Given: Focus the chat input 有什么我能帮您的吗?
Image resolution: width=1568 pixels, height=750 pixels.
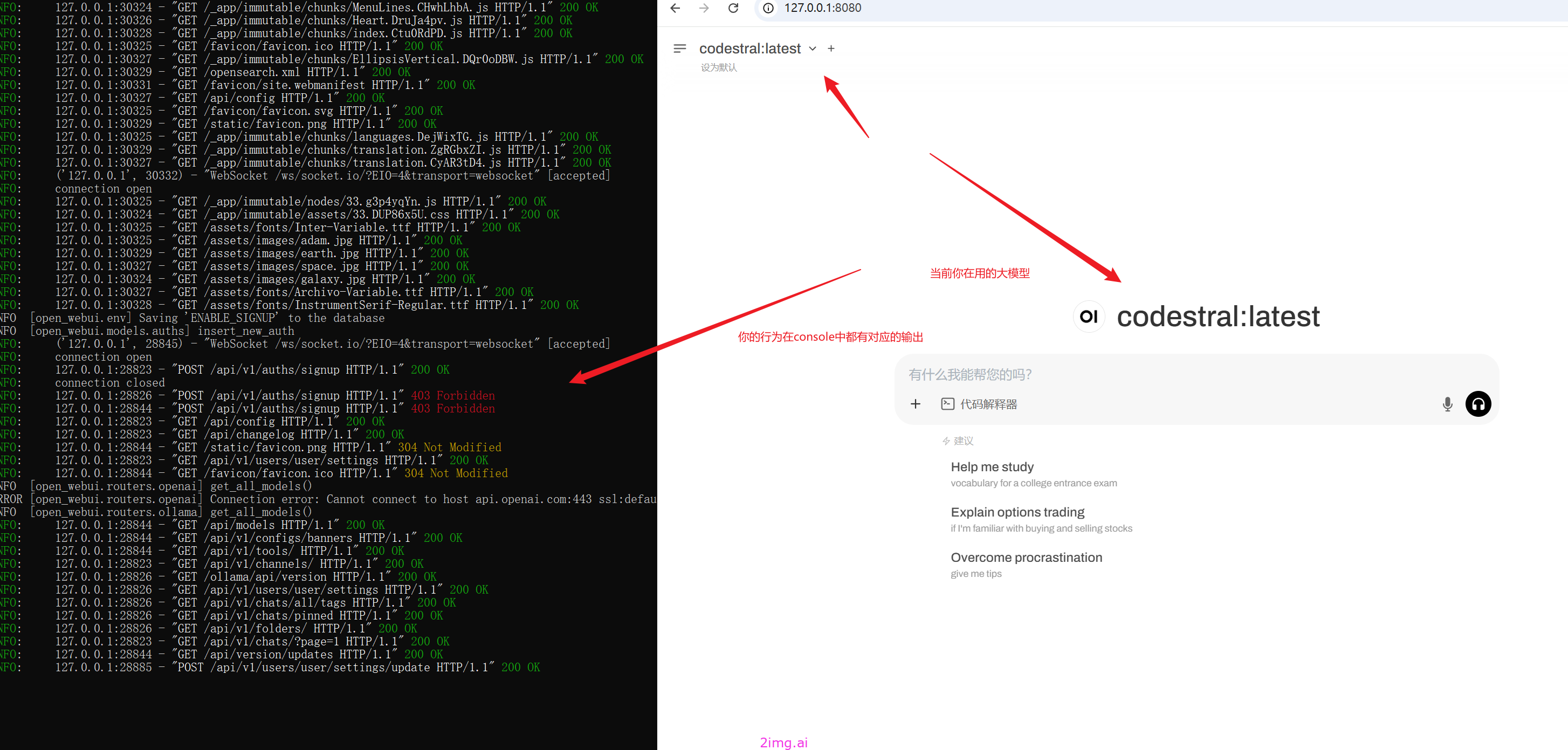Looking at the screenshot, I should click(1196, 374).
